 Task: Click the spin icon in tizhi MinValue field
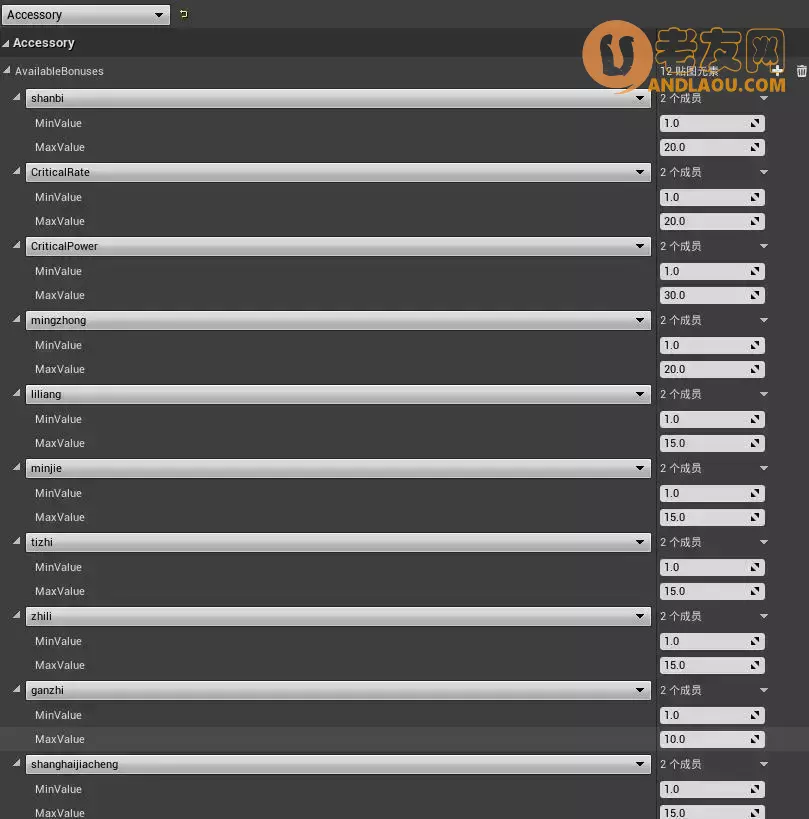coord(756,567)
